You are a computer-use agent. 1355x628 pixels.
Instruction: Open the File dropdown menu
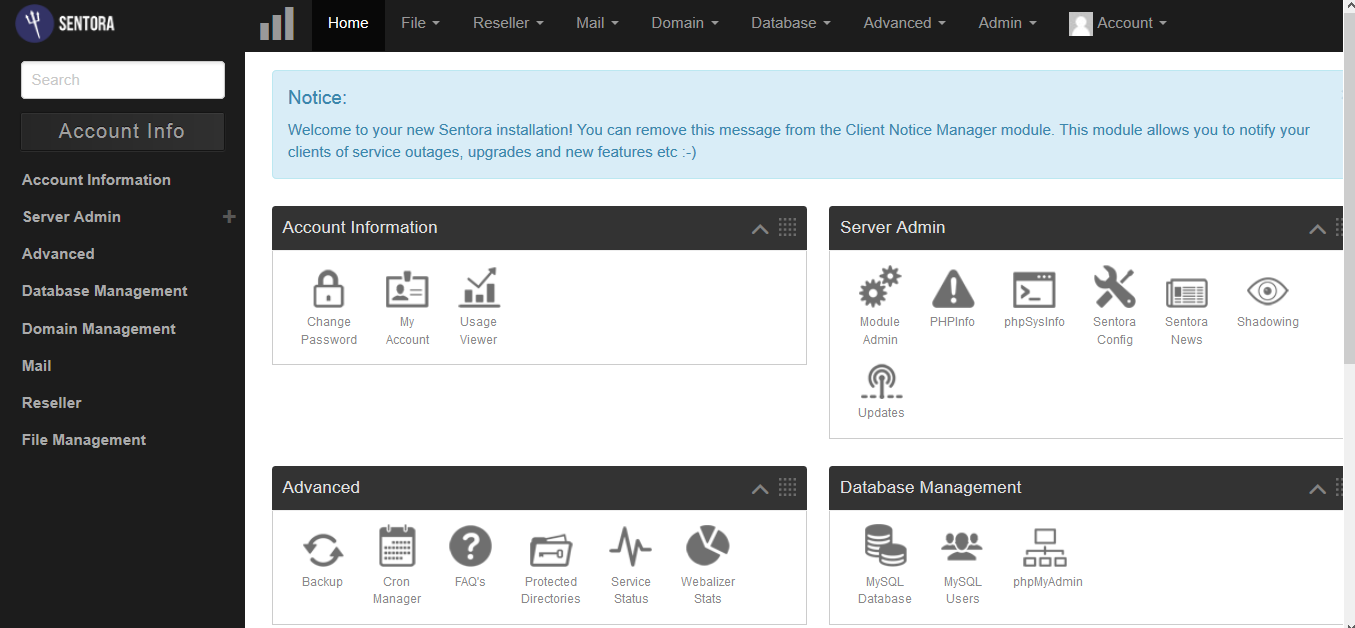[420, 23]
